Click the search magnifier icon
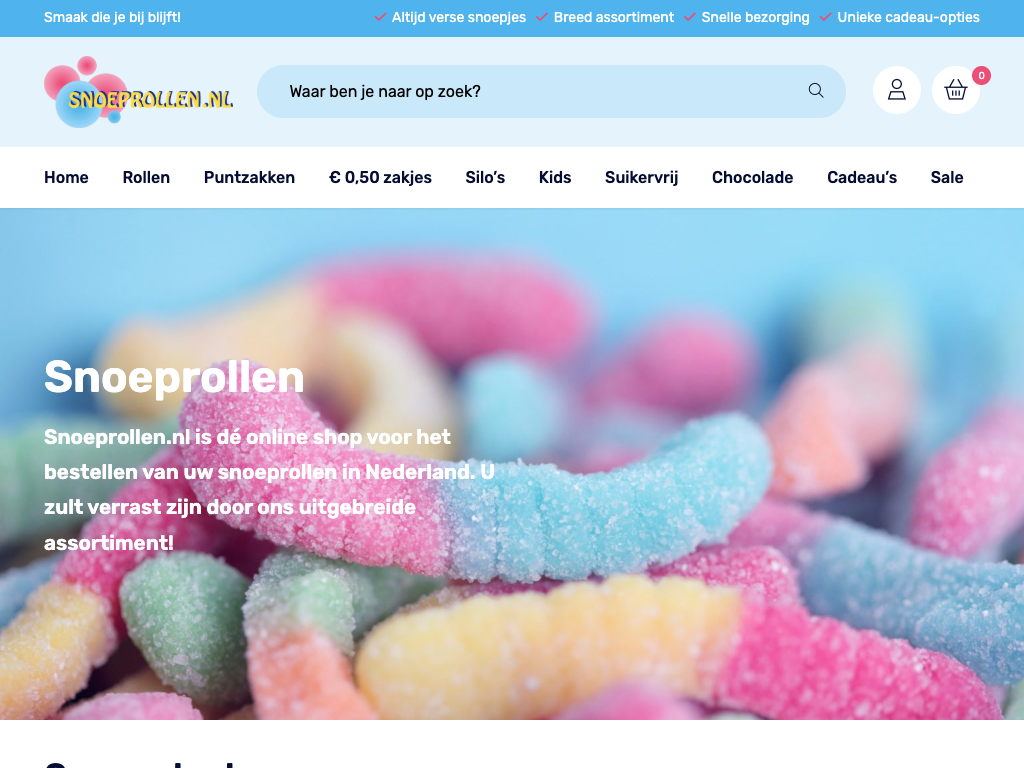The height and width of the screenshot is (768, 1024). [x=816, y=91]
